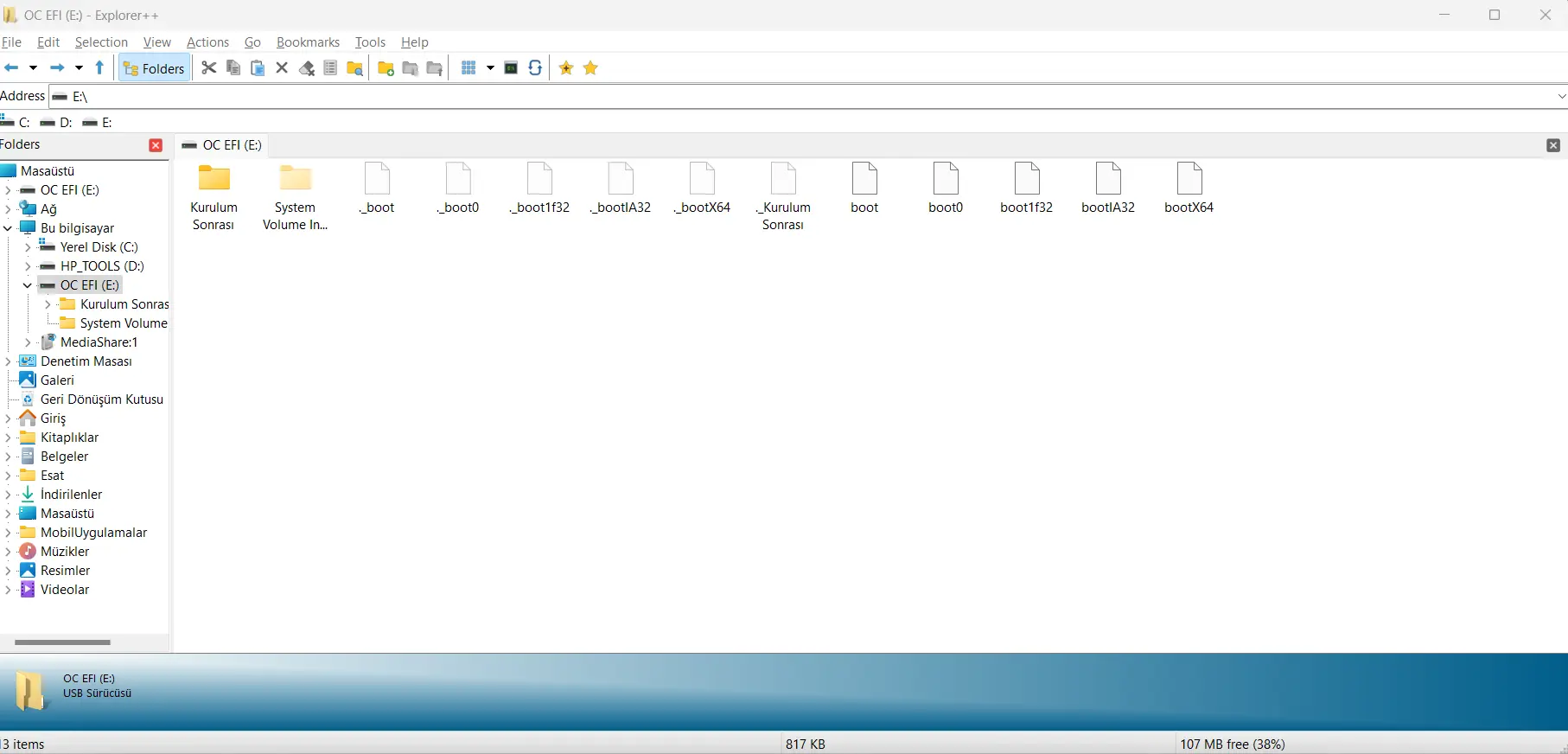Open command prompt toolbar icon
Viewport: 1568px width, 754px height.
pyautogui.click(x=511, y=68)
